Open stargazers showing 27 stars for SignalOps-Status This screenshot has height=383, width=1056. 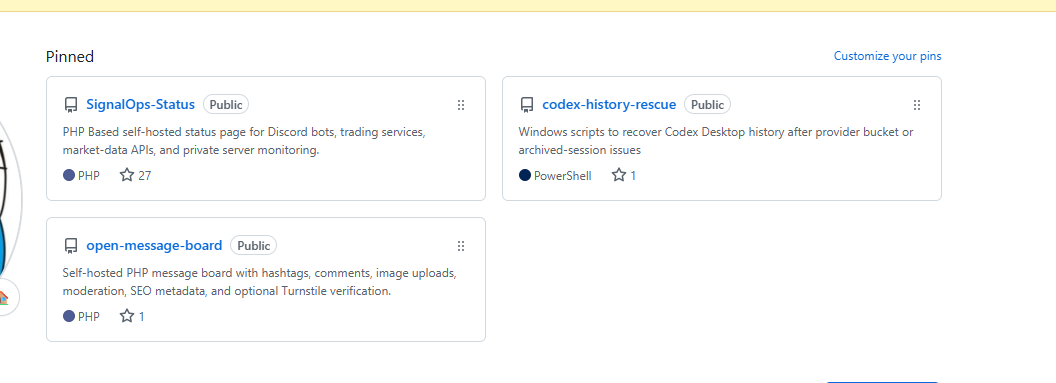(135, 176)
